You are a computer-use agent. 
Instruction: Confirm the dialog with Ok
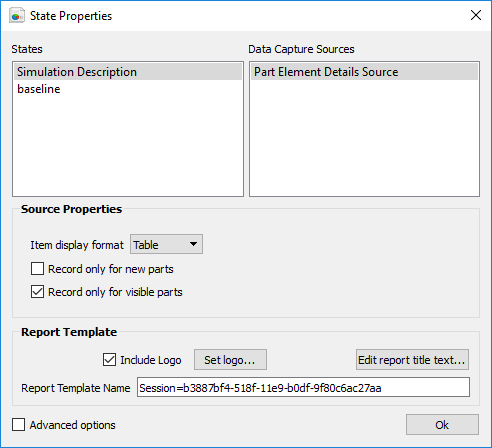442,425
